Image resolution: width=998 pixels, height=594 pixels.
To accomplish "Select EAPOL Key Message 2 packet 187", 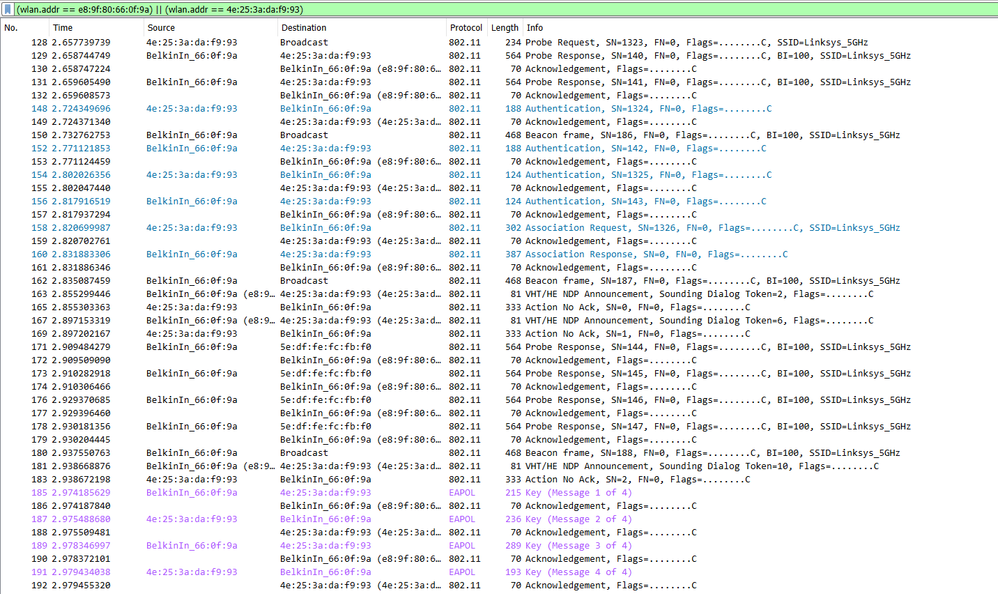I will [x=300, y=520].
